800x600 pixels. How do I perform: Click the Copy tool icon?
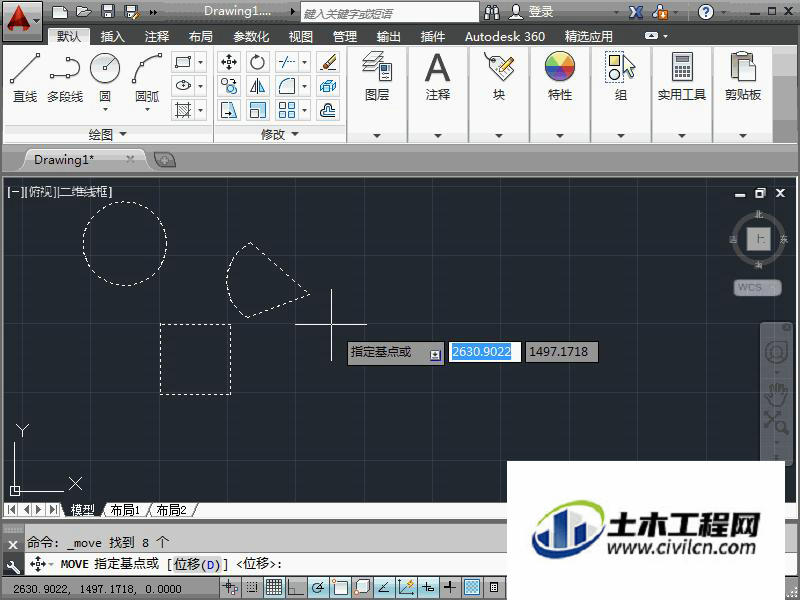[x=229, y=86]
